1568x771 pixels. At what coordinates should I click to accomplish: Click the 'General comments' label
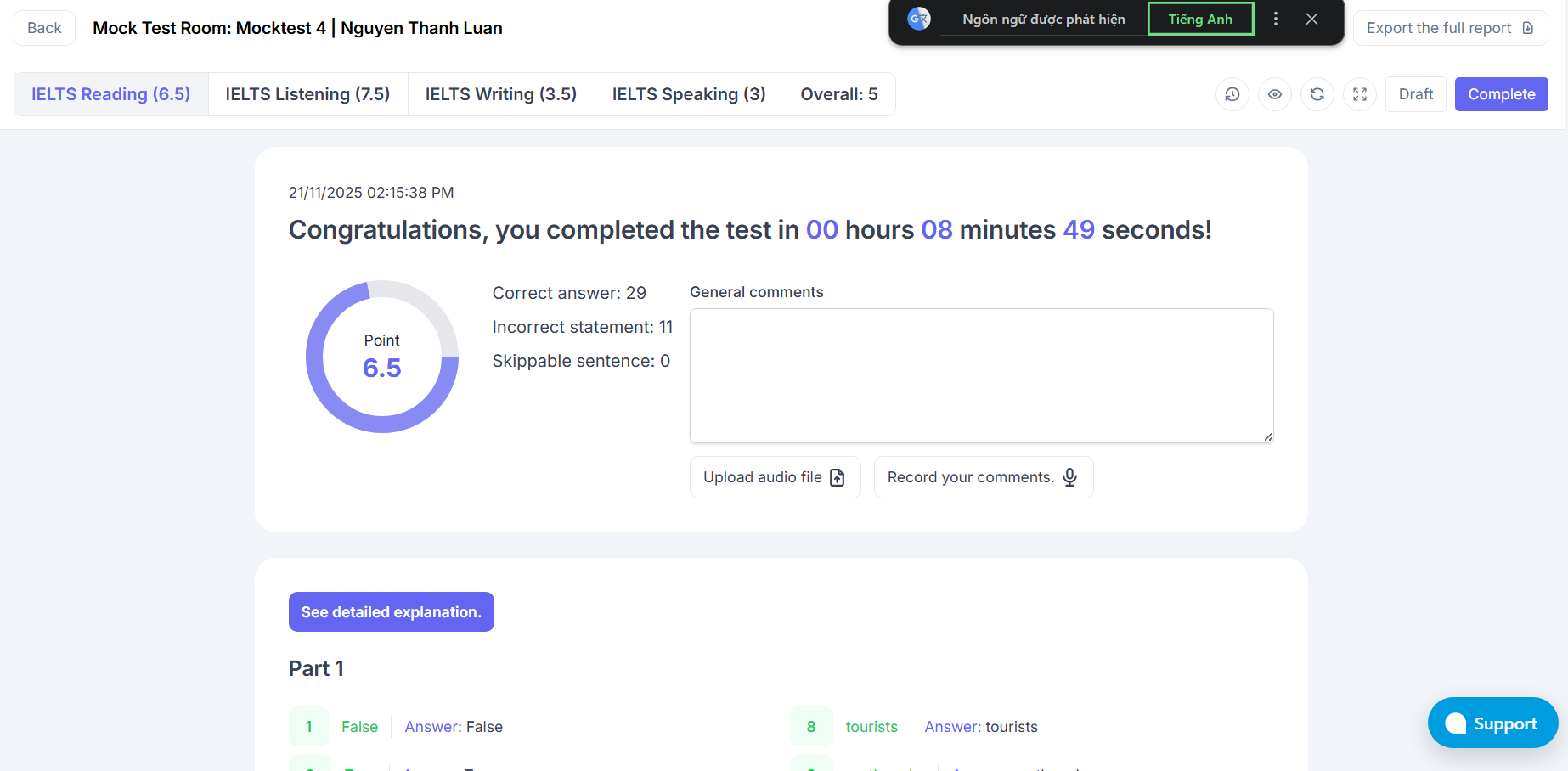tap(757, 292)
